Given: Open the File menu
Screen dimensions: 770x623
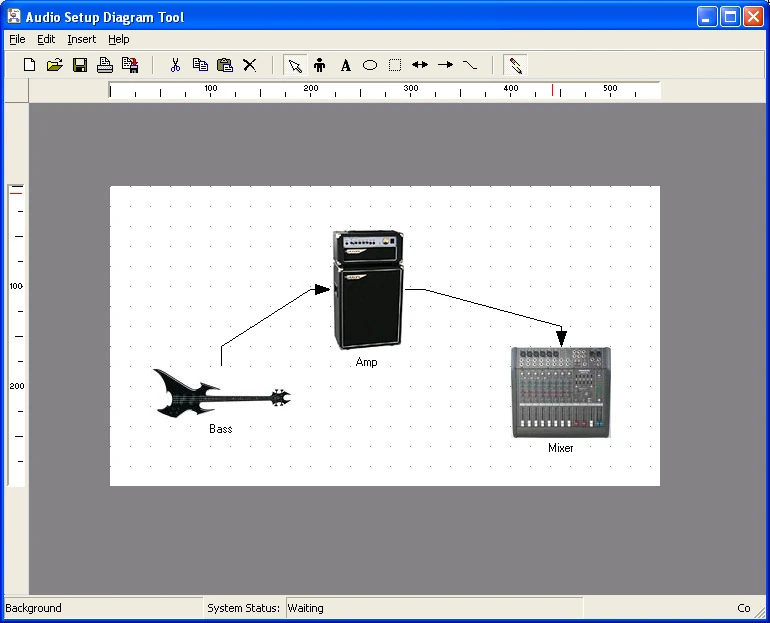Looking at the screenshot, I should (x=17, y=39).
